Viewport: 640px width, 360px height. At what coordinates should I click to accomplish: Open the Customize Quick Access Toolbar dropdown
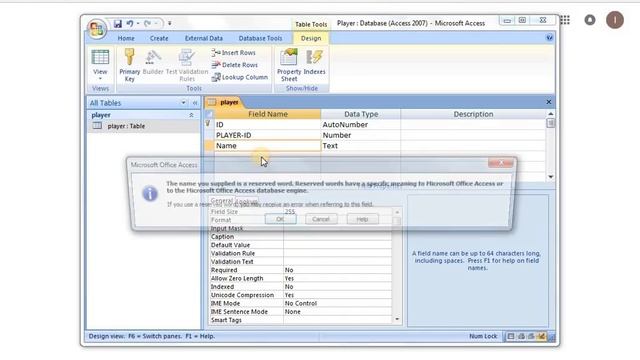pyautogui.click(x=170, y=24)
